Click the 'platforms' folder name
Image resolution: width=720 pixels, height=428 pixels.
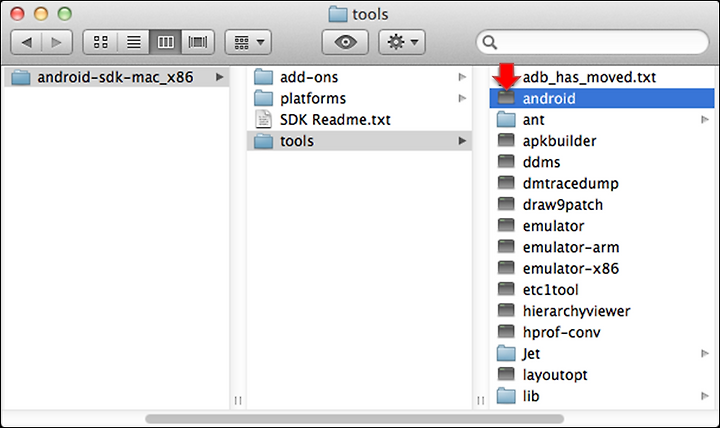coord(313,99)
